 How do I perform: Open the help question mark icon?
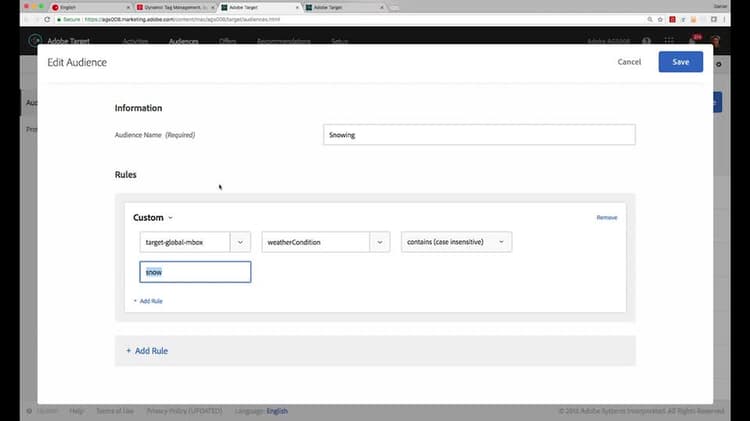(646, 41)
